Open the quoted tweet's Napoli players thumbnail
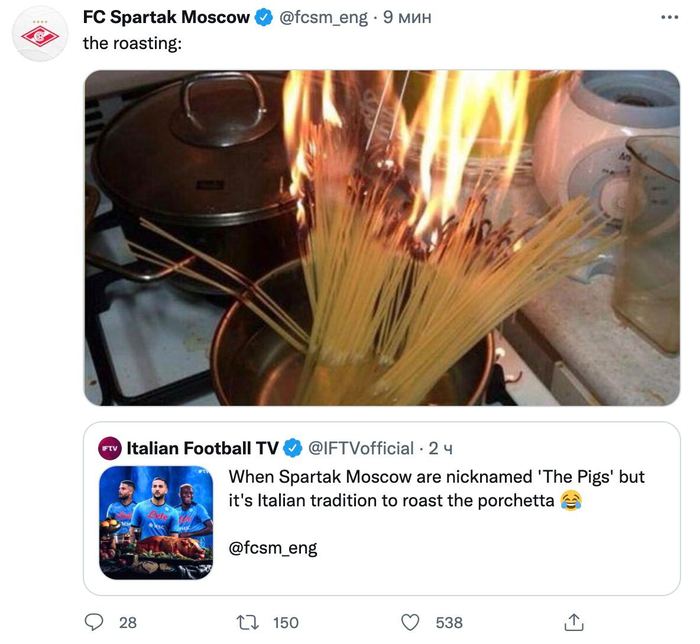 155,522
